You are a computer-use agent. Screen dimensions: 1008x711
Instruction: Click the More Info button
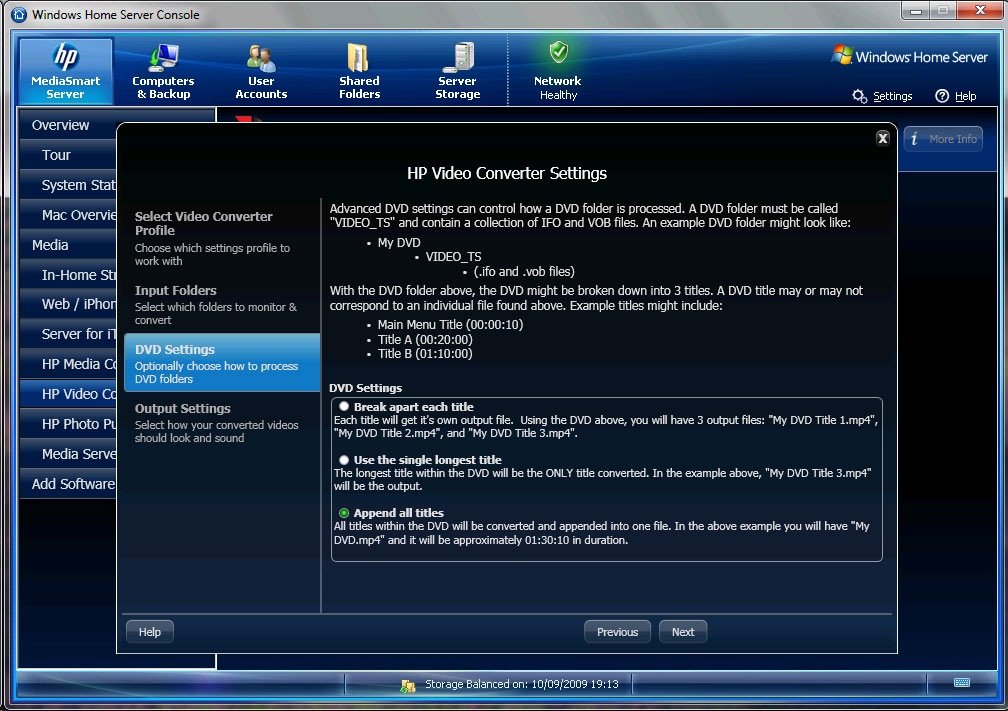[943, 139]
